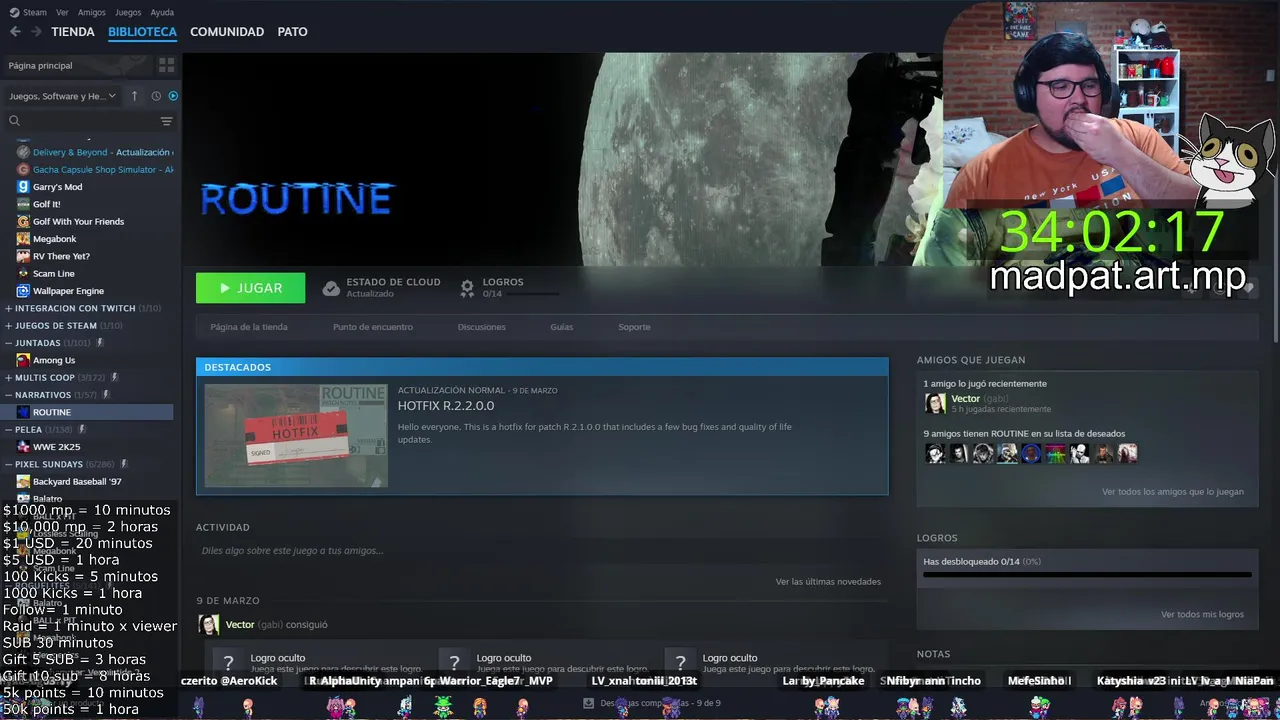Screen dimensions: 1280x720
Task: Toggle the ready-to-play filter icon
Action: coord(173,96)
